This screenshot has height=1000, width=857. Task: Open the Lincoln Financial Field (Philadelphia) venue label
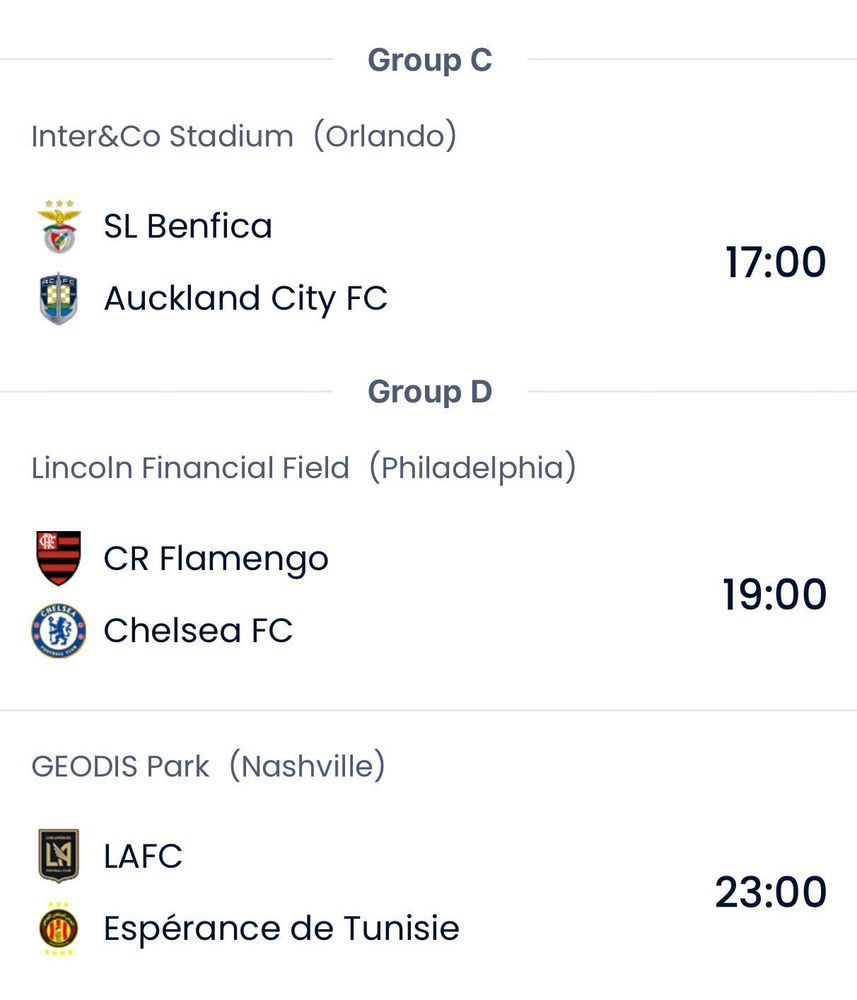pyautogui.click(x=304, y=467)
